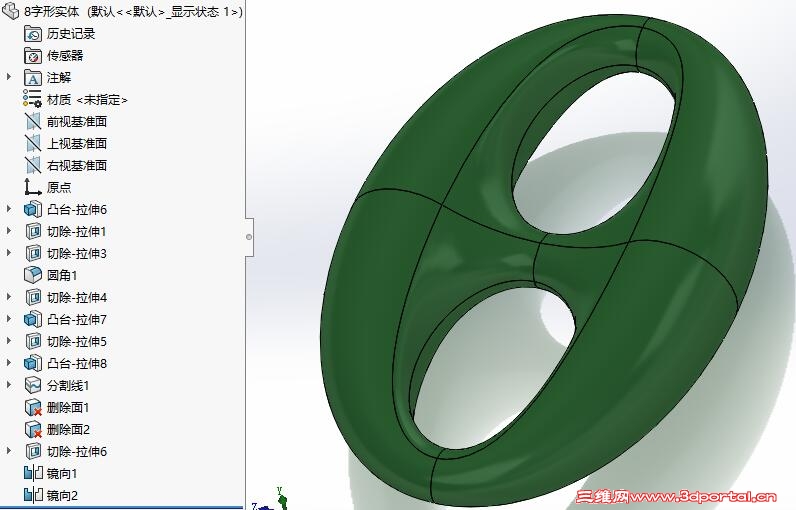Click the 切除-拉伸3 cut-extrude icon
This screenshot has height=510, width=796.
click(x=33, y=253)
